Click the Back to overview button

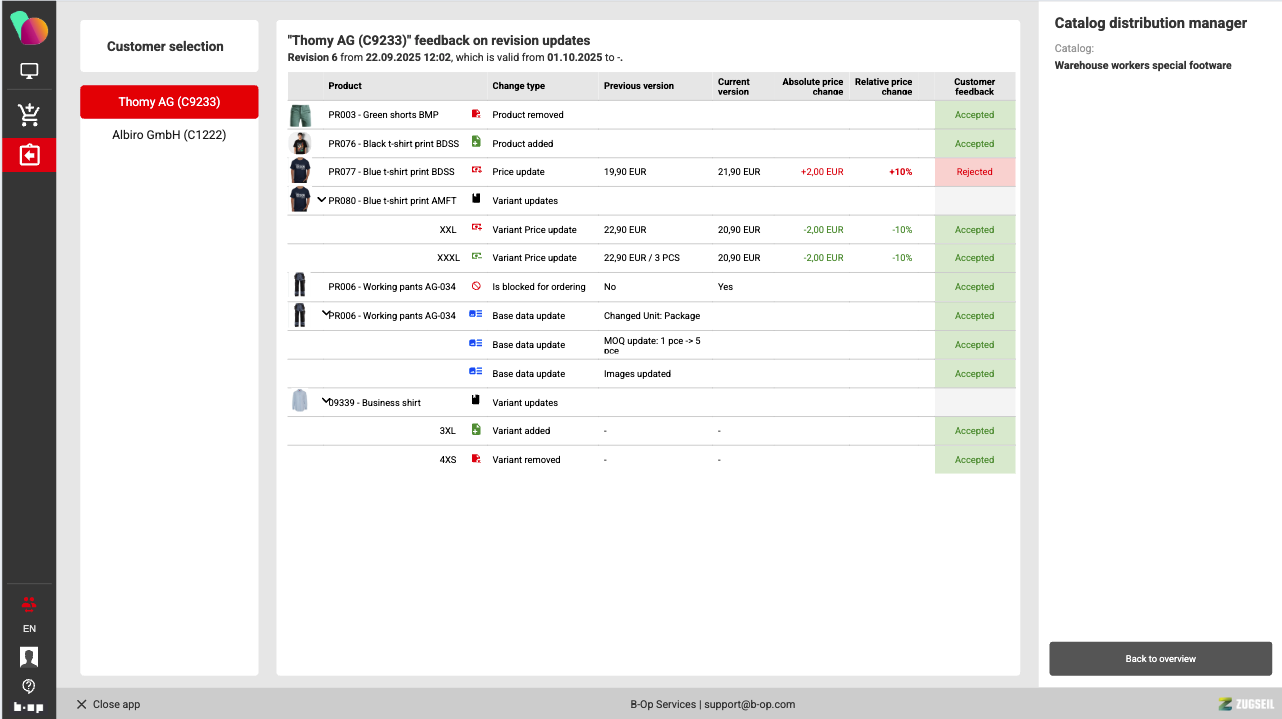click(1160, 659)
